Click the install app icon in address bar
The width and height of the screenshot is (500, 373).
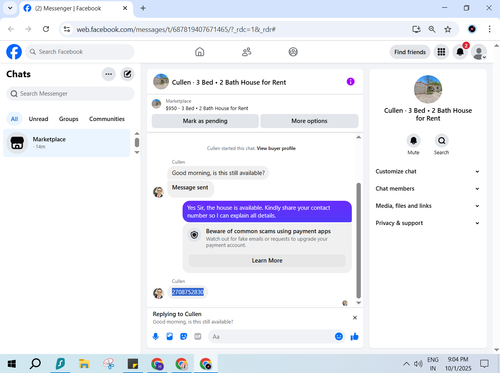click(416, 29)
